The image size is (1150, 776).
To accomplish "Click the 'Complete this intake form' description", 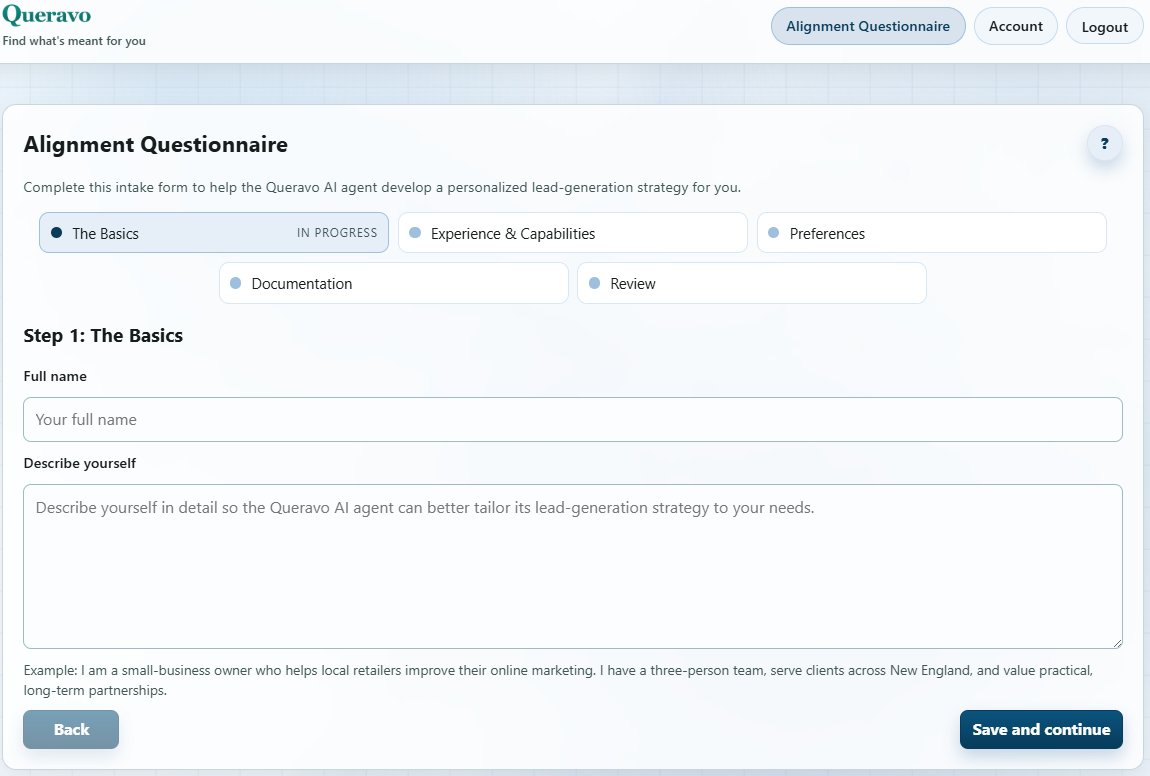I will 382,187.
